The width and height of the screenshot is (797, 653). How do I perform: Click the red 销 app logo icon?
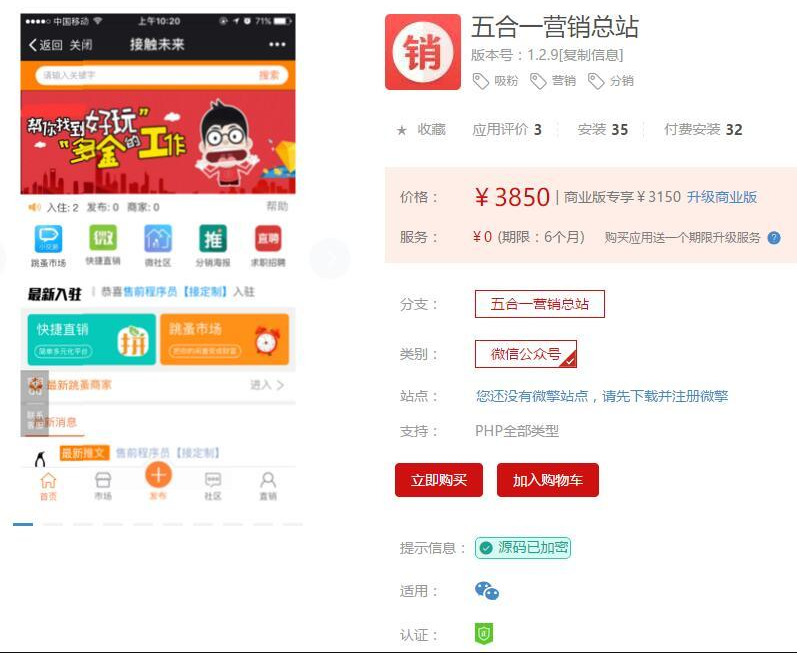(x=422, y=52)
